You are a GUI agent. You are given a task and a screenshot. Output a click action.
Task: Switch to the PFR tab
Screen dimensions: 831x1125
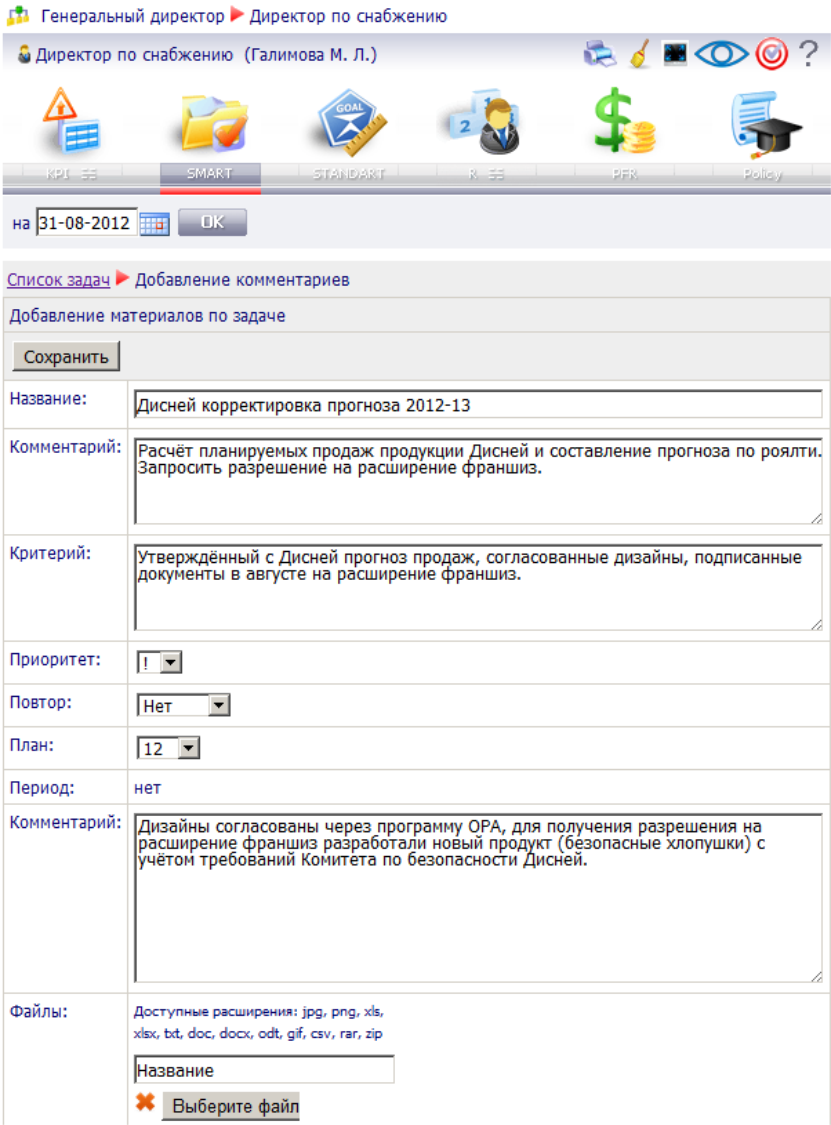624,174
